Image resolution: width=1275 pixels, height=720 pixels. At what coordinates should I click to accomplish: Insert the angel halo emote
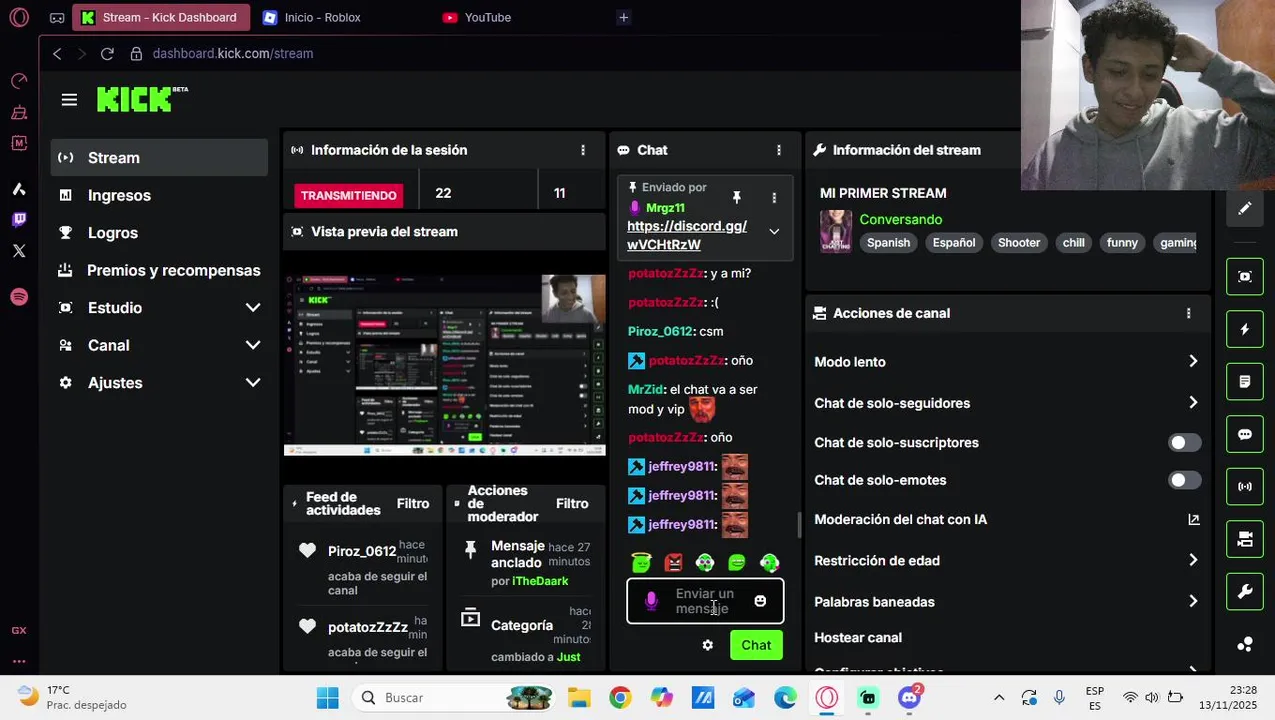(x=642, y=563)
